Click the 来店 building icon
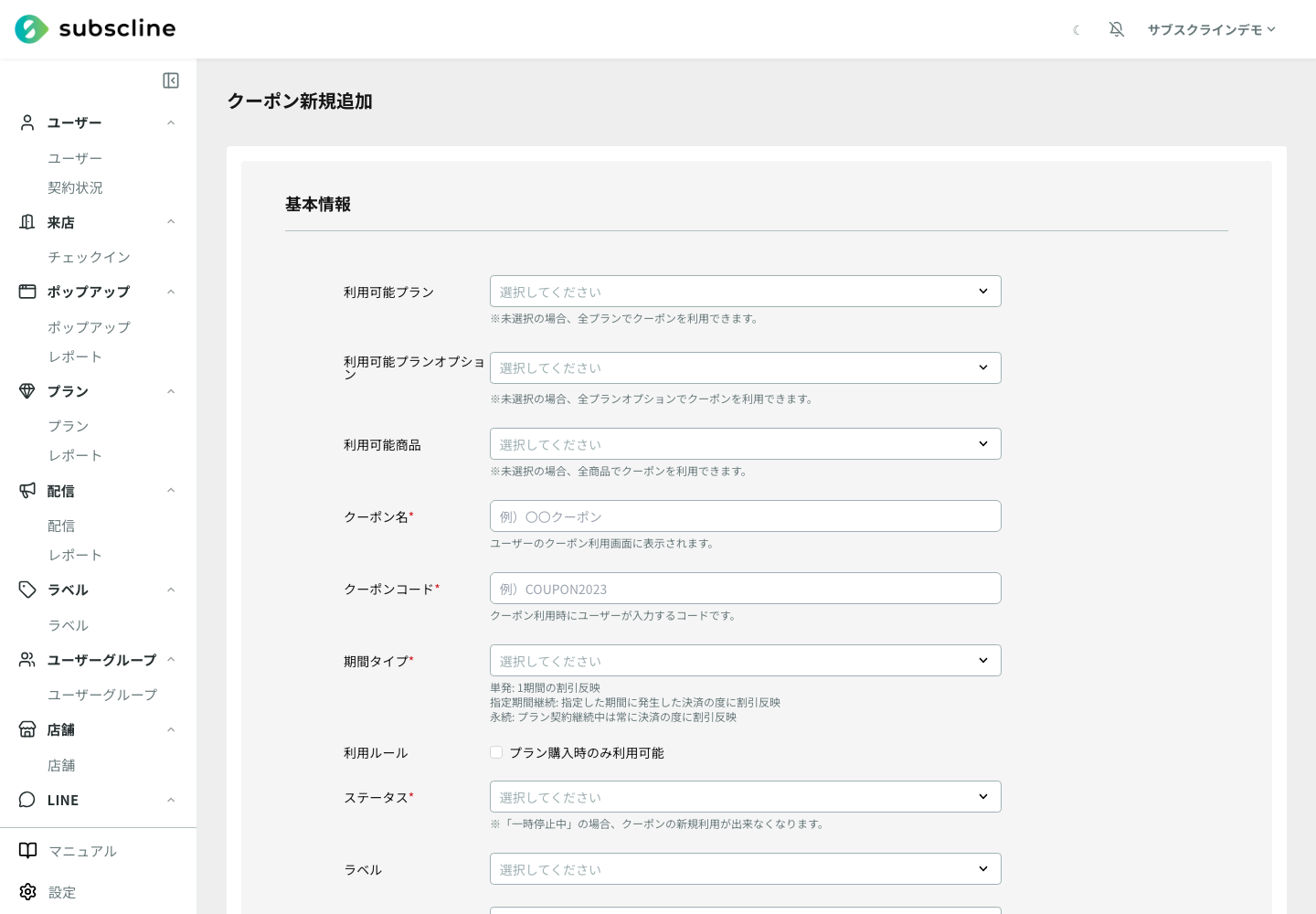The width and height of the screenshot is (1316, 914). point(27,222)
